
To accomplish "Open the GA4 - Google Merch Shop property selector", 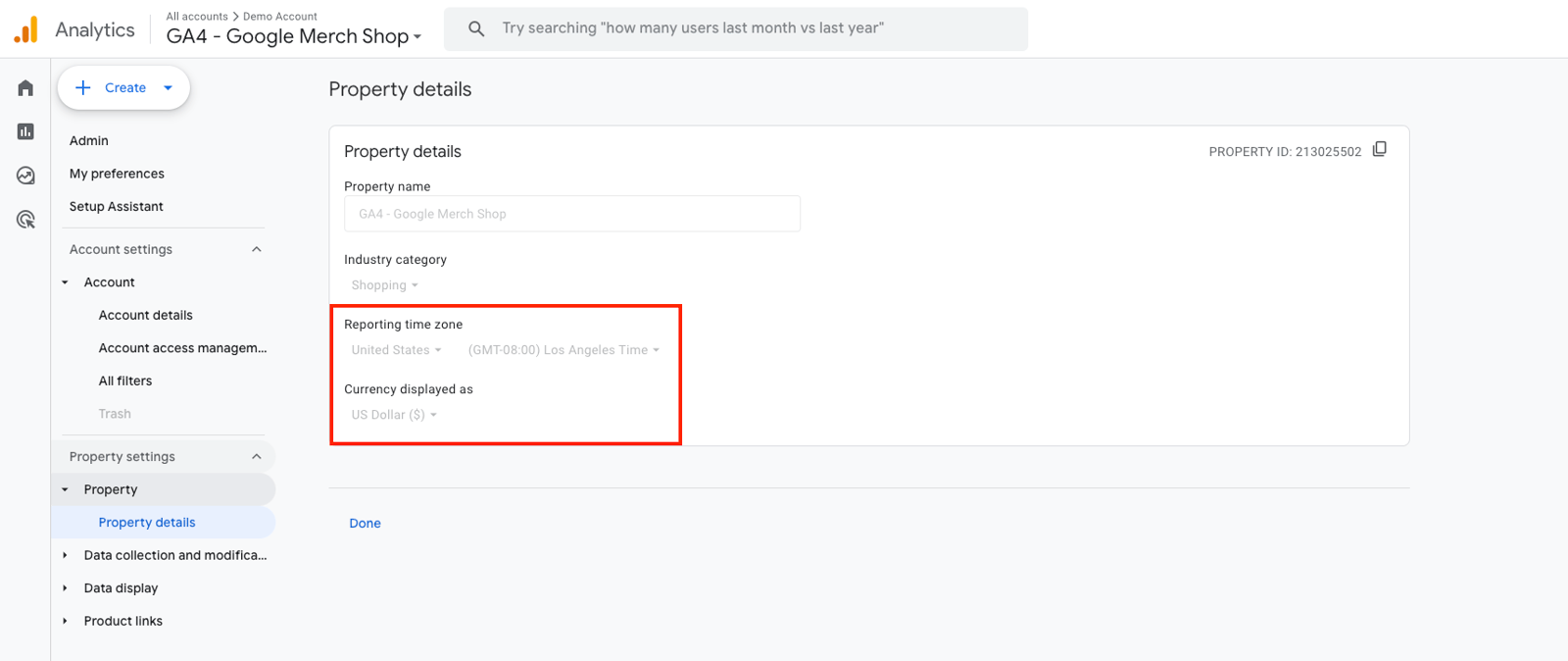I will pos(294,36).
